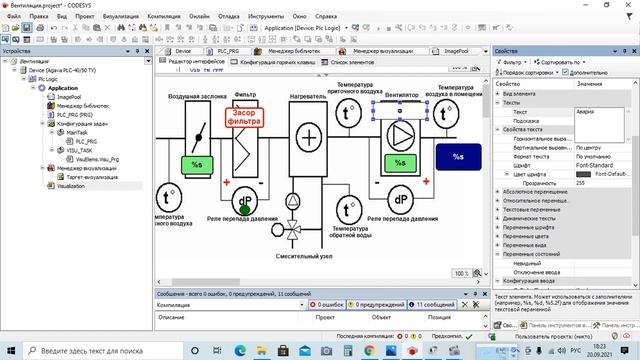Open the PLC_PRG (PRG) item in the device tree
This screenshot has width=640, height=360.
pos(74,115)
